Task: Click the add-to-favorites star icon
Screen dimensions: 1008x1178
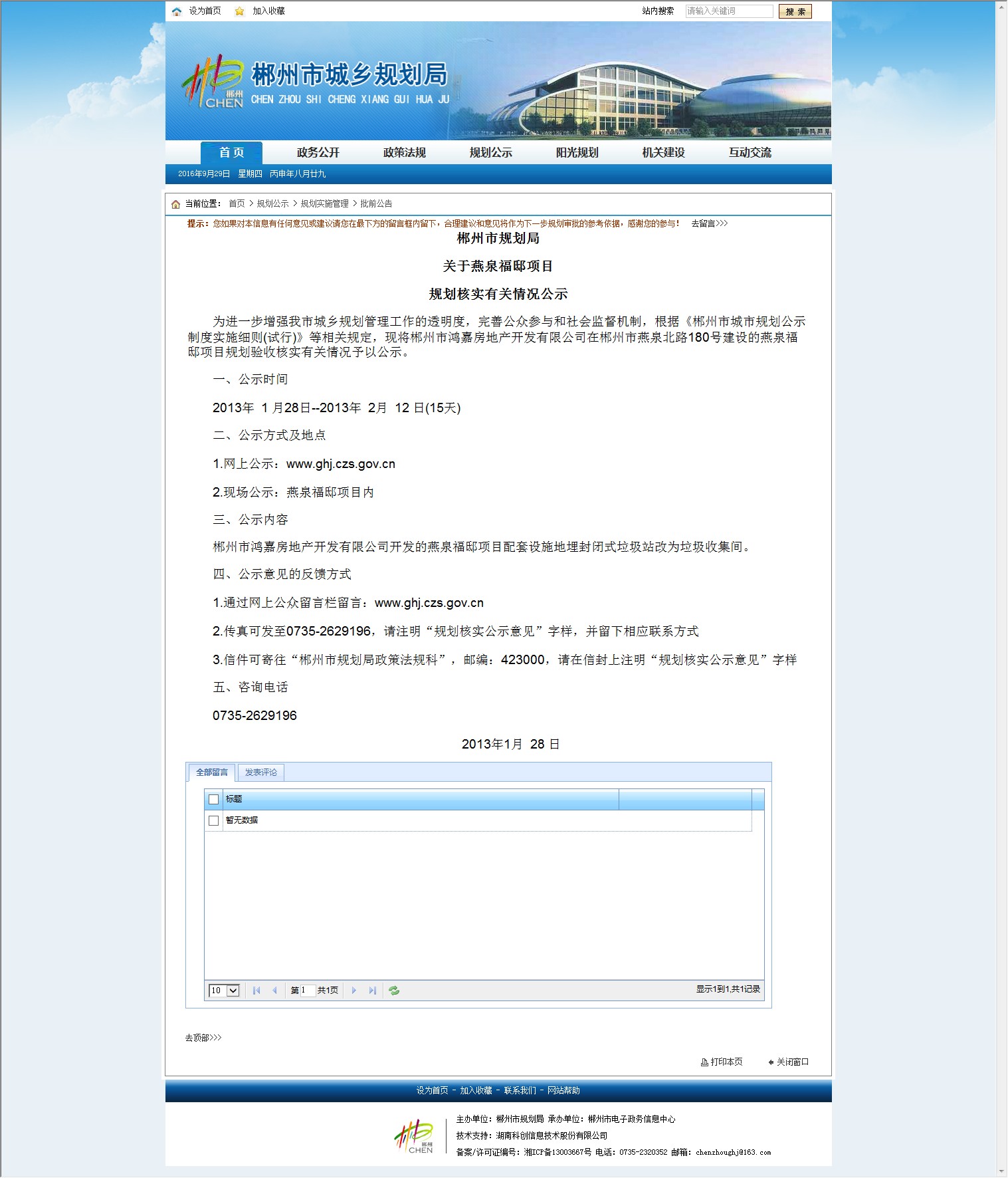Action: tap(239, 11)
